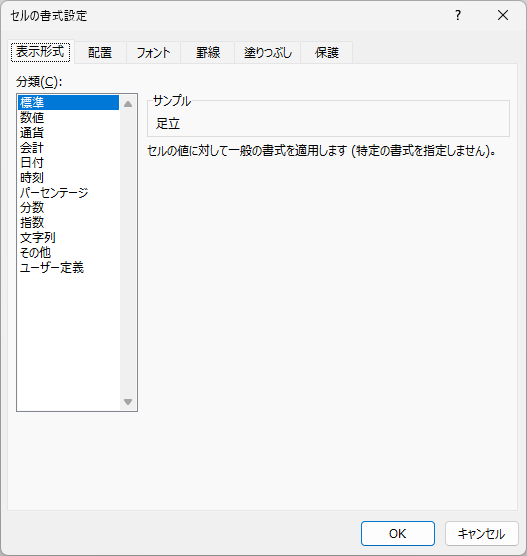
Task: Close the セルの書式設定 dialog
Action: point(503,15)
